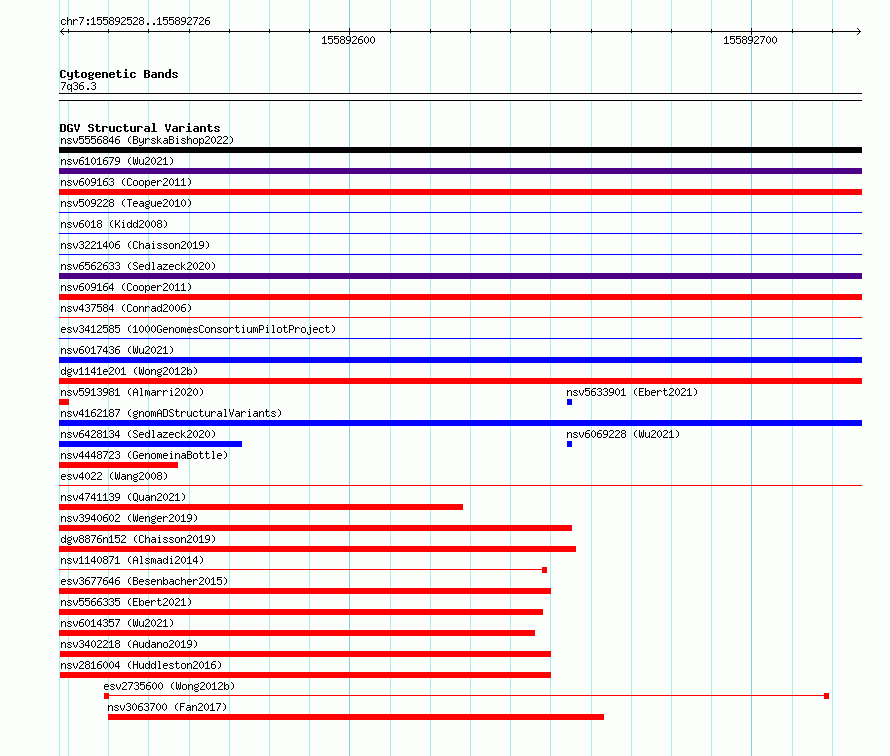Open esv3412585 (1000GenomesConsortiumPilotProject) label
Image resolution: width=890 pixels, height=756 pixels.
point(198,329)
